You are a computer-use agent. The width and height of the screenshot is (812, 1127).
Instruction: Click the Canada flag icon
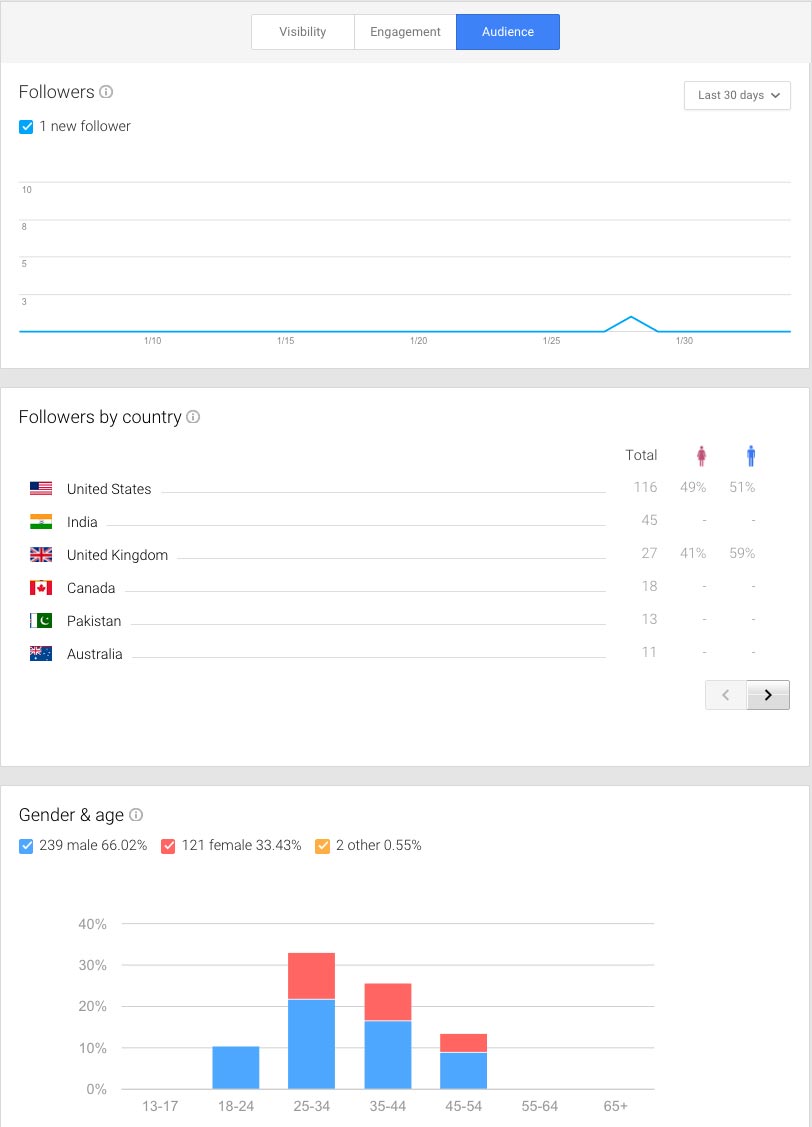pyautogui.click(x=40, y=587)
